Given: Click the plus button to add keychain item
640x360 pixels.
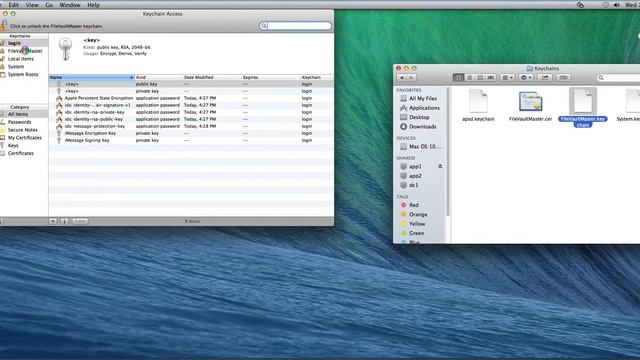Looking at the screenshot, I should coord(53,221).
